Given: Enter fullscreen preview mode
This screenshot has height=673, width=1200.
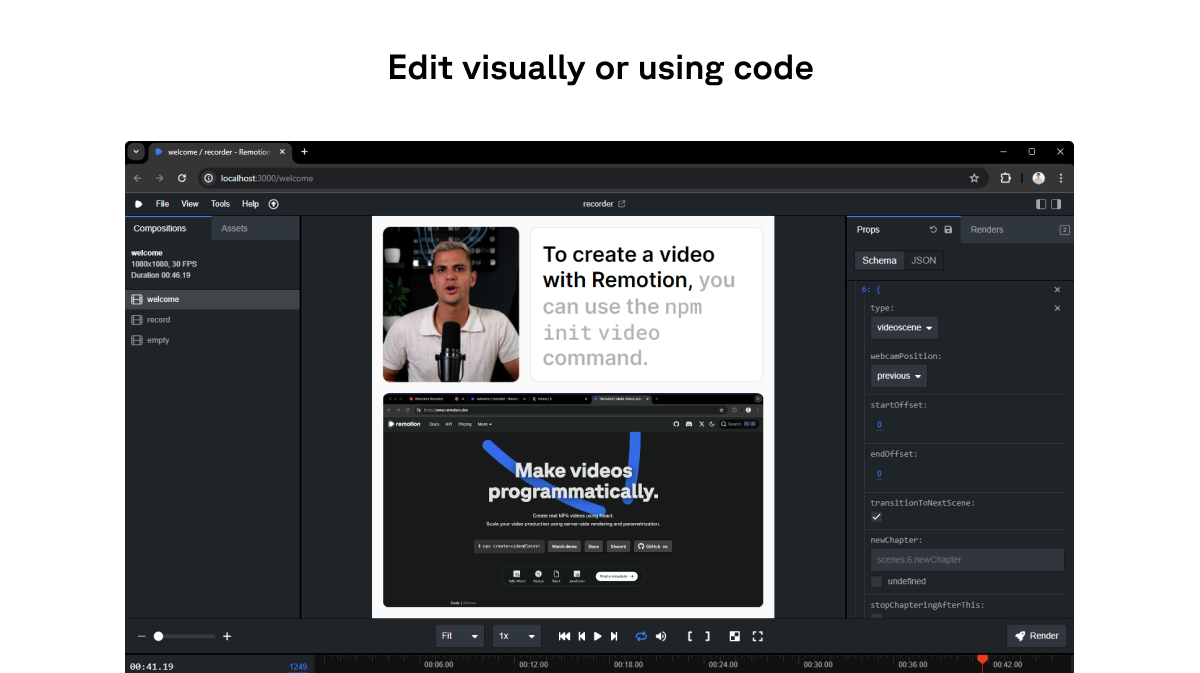Looking at the screenshot, I should pyautogui.click(x=757, y=636).
